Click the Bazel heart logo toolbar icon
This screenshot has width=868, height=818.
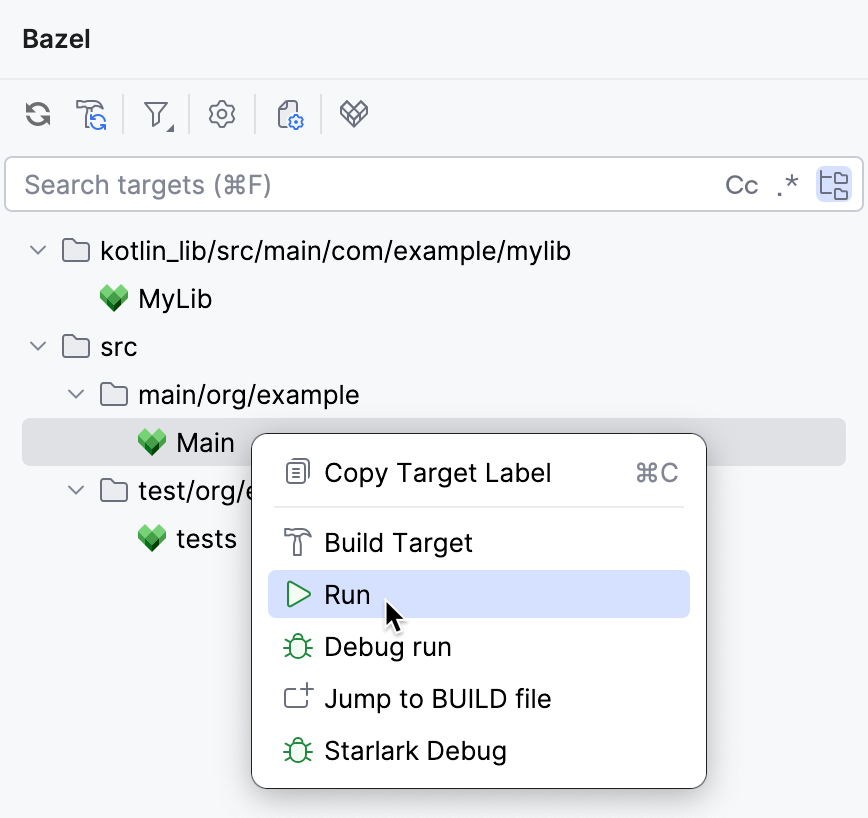[x=354, y=114]
